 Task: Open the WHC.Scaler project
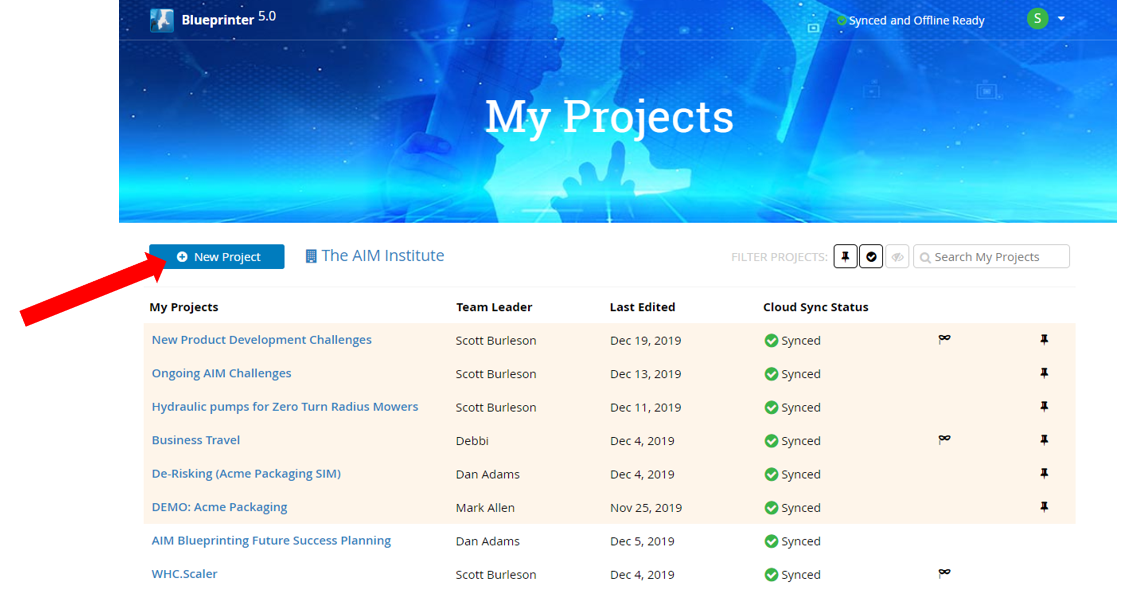pos(184,573)
